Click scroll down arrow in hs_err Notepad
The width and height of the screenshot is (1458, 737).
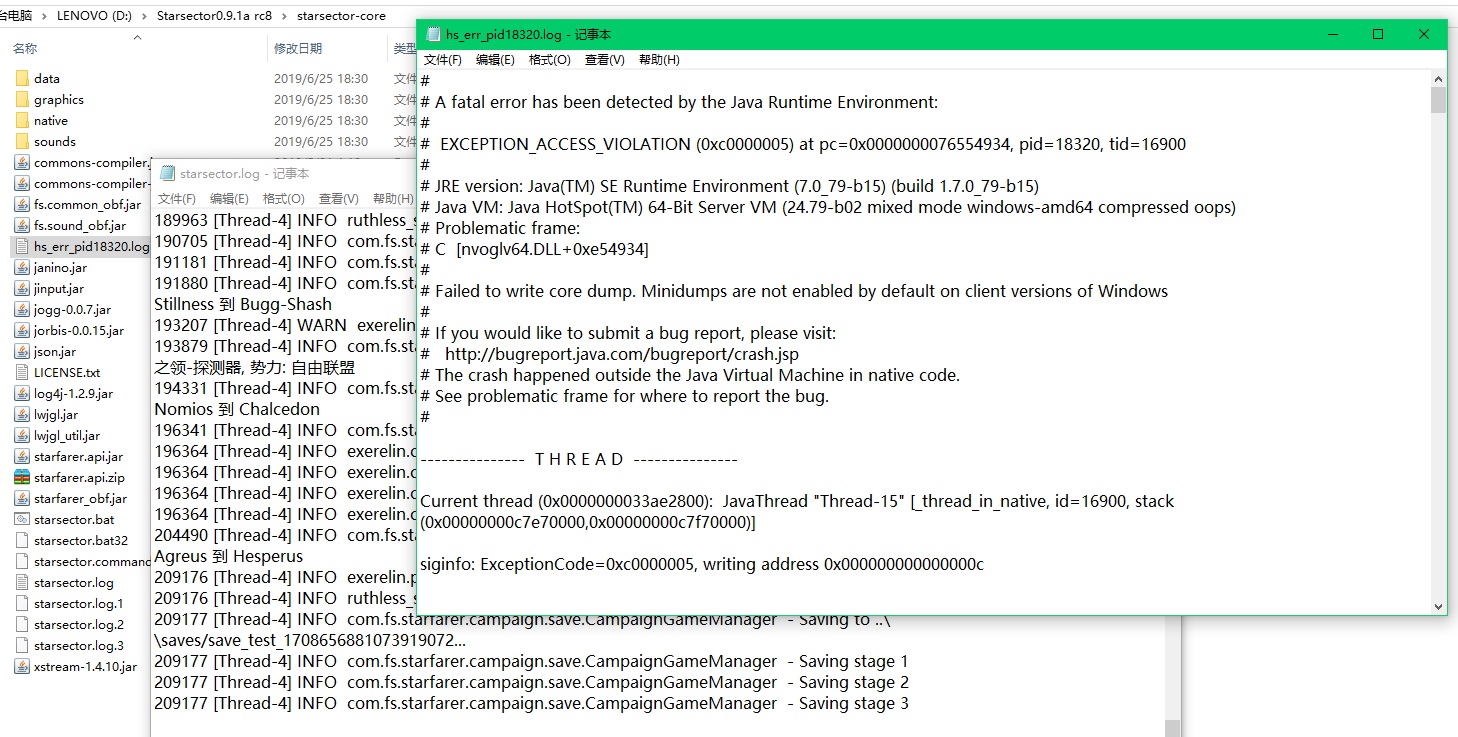click(x=1438, y=605)
